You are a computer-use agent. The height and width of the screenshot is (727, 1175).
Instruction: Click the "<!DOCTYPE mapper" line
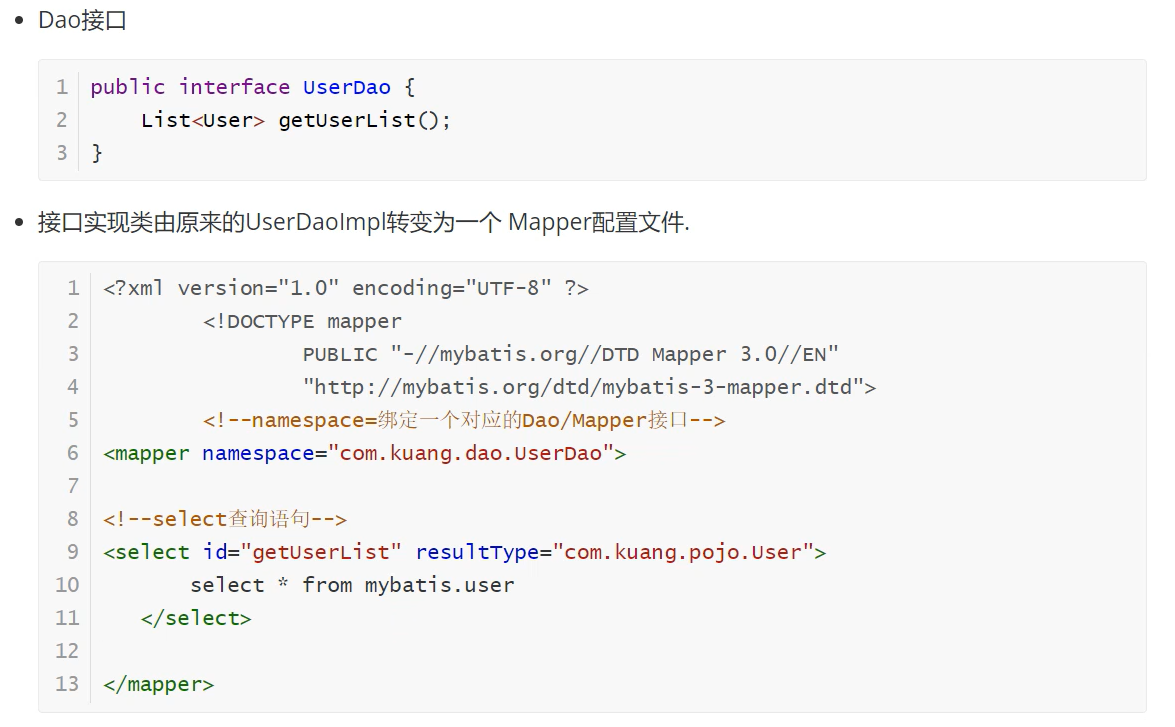302,321
